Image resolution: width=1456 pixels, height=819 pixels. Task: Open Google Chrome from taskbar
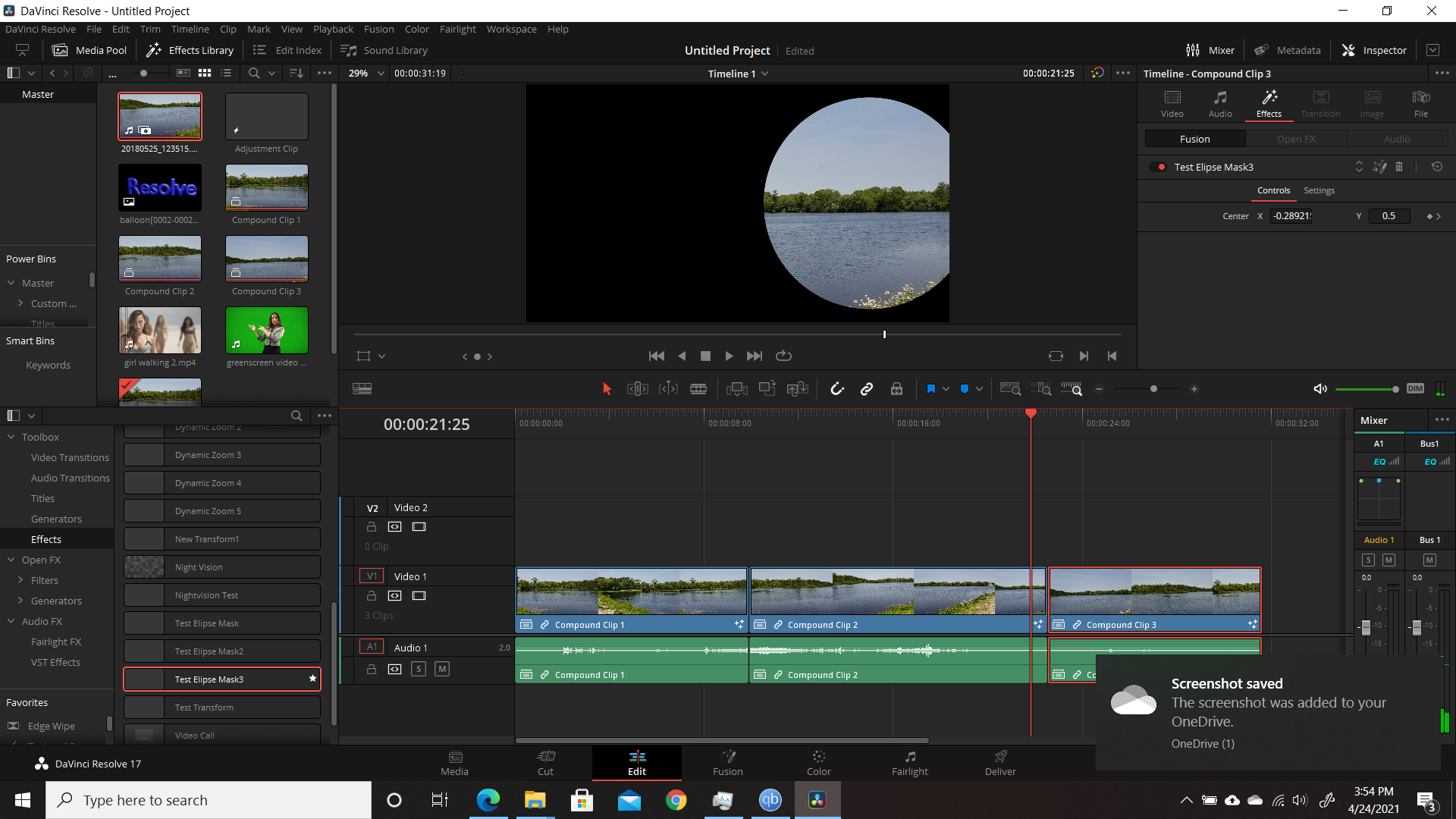(676, 800)
